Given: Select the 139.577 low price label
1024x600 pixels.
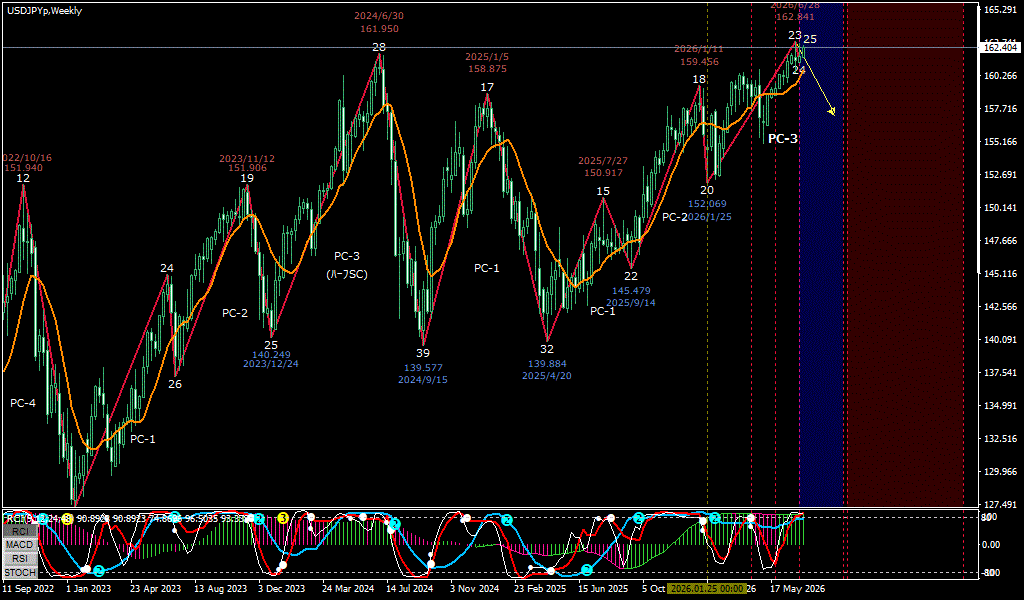Looking at the screenshot, I should click(x=423, y=368).
